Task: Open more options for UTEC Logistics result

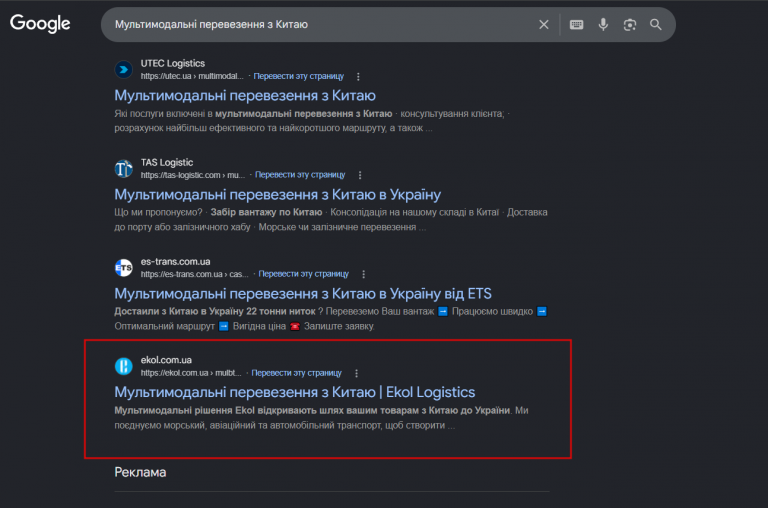Action: 358,76
